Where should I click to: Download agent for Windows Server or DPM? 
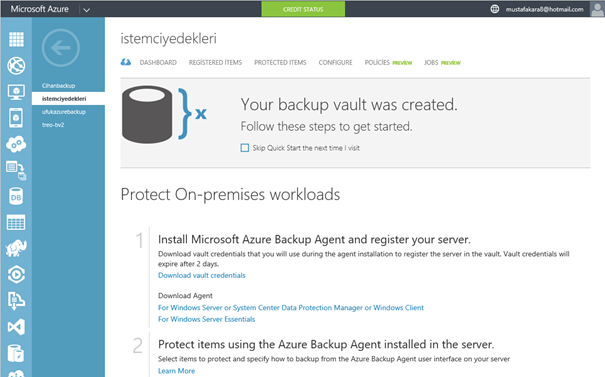[291, 308]
